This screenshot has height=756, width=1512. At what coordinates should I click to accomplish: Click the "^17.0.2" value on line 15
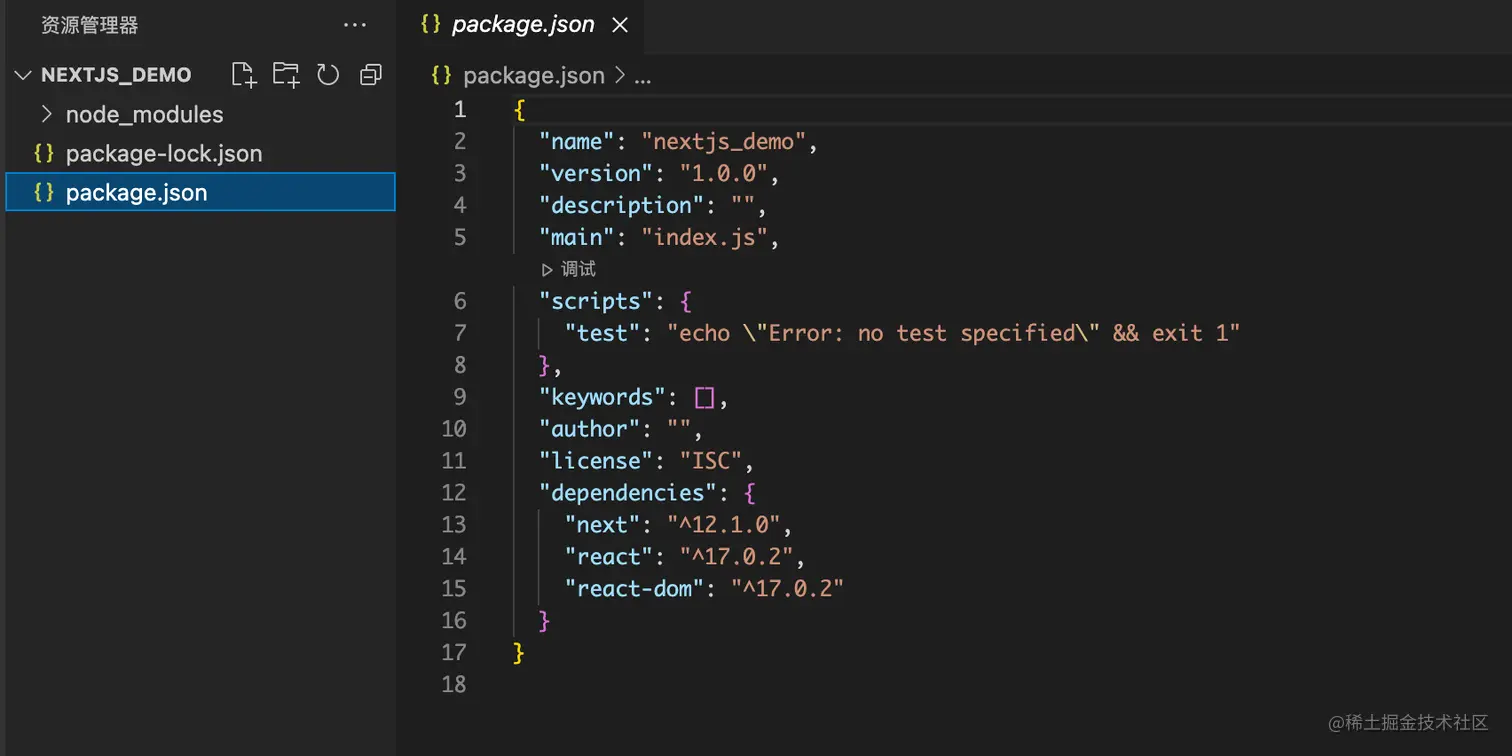pyautogui.click(x=788, y=589)
